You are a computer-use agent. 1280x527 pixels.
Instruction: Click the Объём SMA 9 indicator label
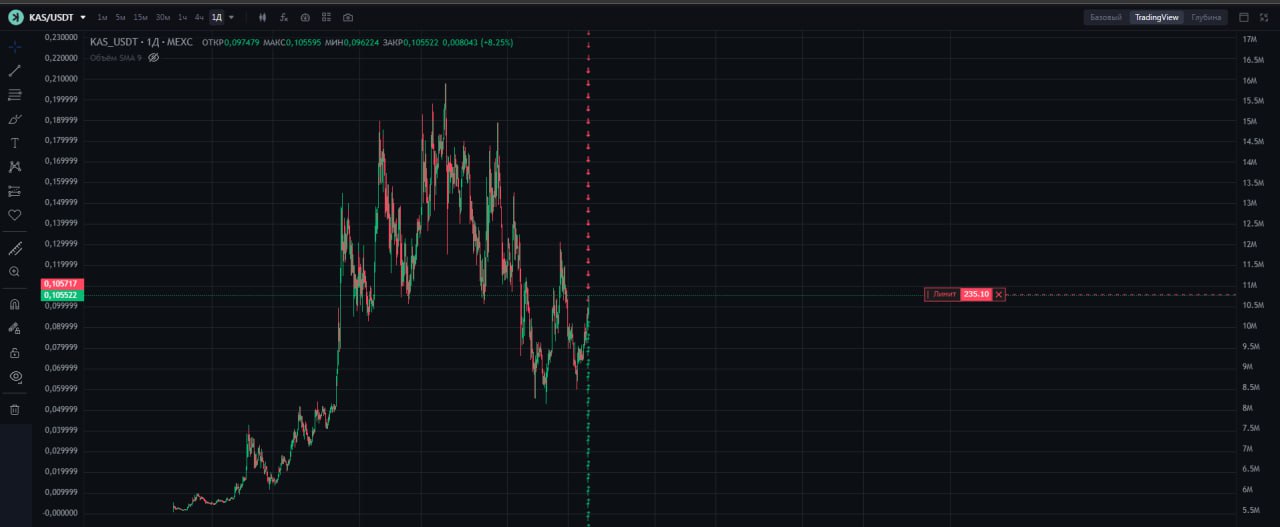click(x=116, y=57)
